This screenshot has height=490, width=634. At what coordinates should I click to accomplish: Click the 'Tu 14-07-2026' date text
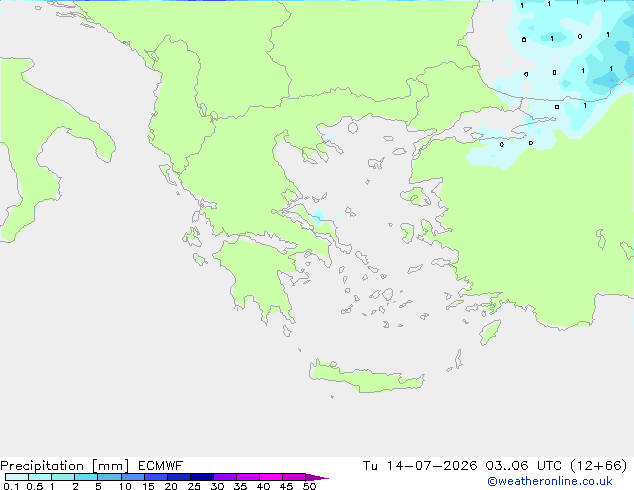[x=420, y=466]
